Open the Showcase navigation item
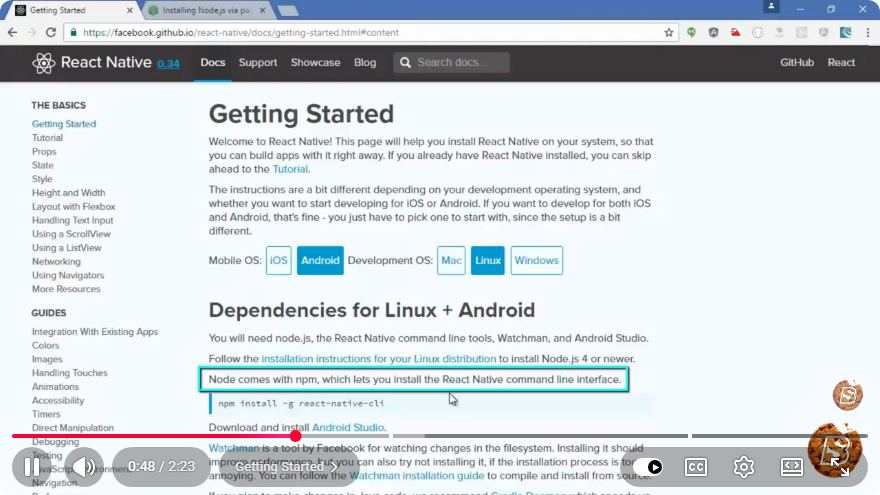This screenshot has height=495, width=880. click(x=315, y=62)
